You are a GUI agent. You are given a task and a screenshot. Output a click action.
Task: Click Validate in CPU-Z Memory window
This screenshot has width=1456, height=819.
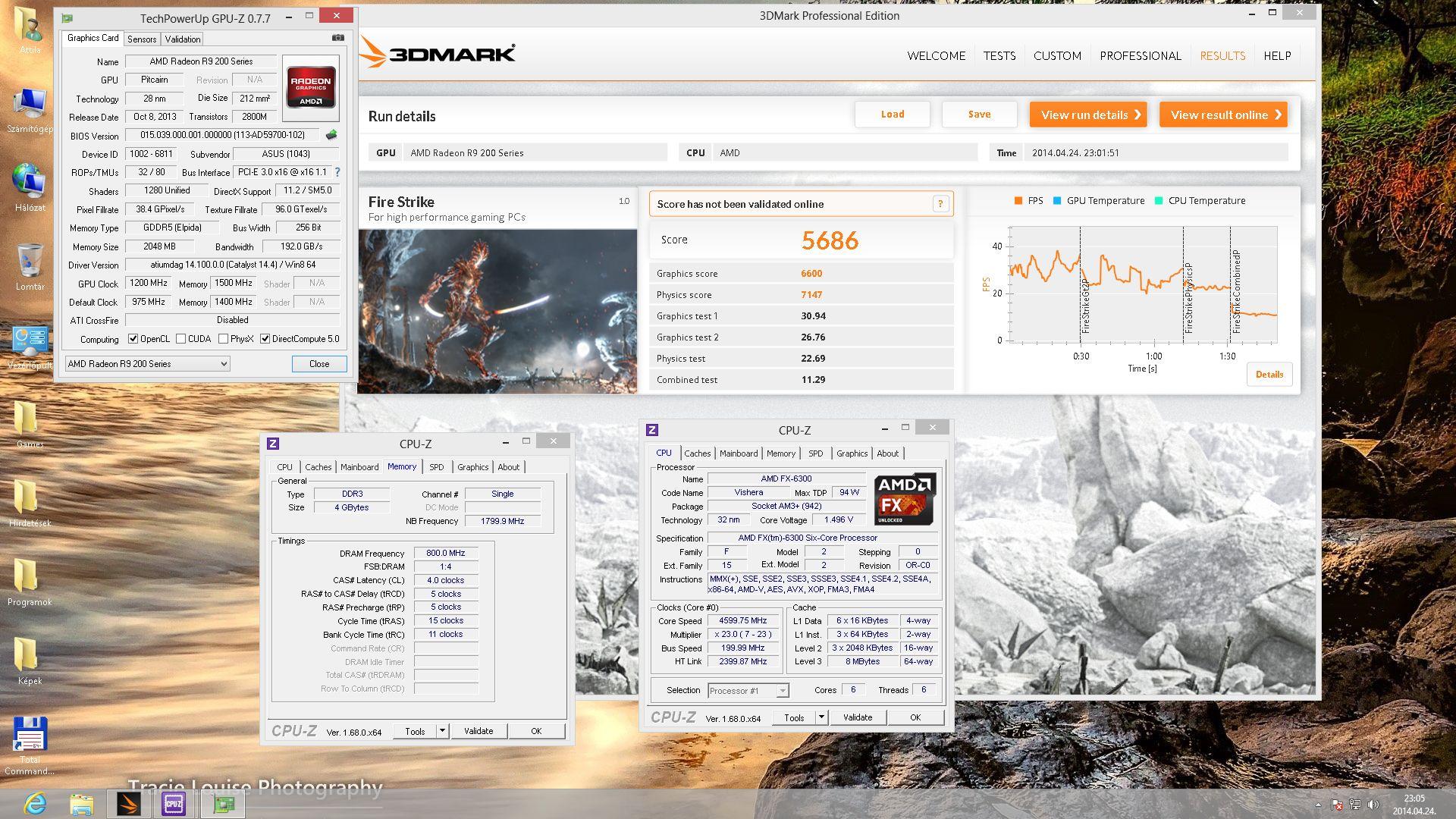coord(479,731)
